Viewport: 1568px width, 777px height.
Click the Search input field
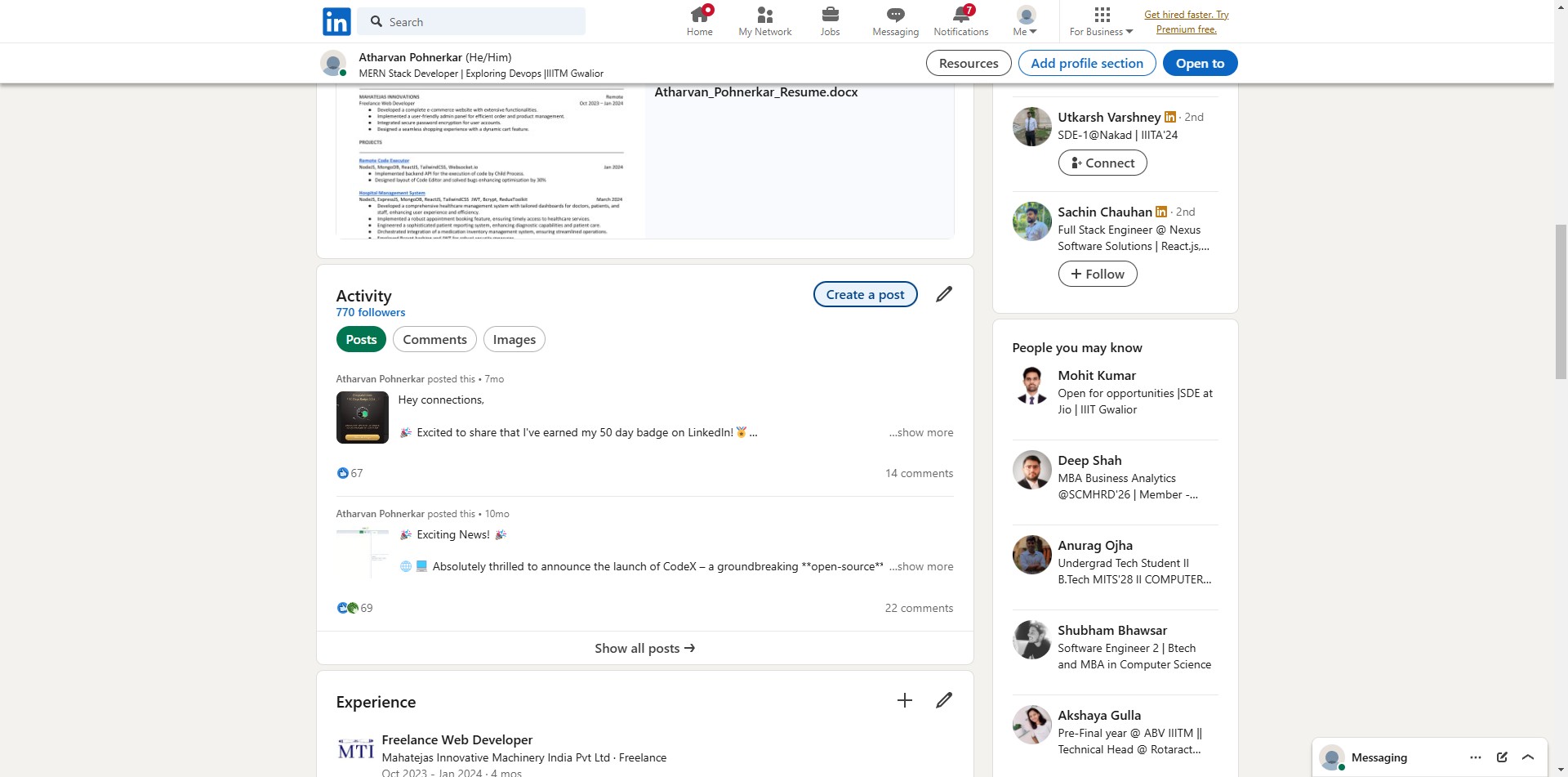coord(473,21)
